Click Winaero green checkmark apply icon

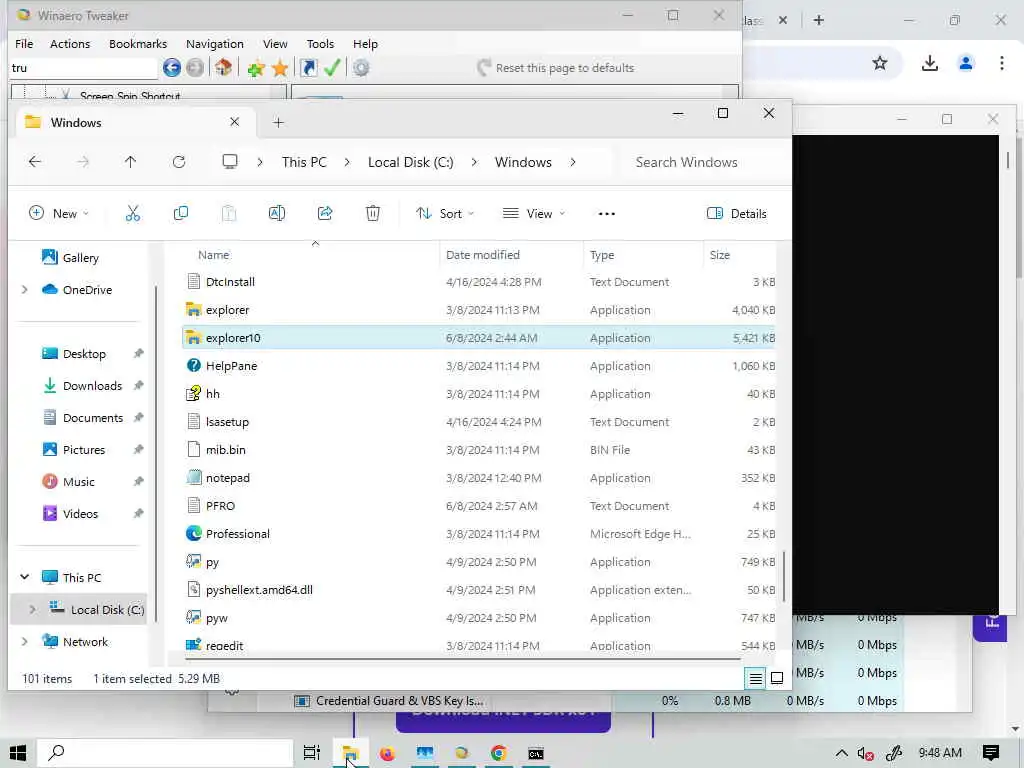(332, 67)
